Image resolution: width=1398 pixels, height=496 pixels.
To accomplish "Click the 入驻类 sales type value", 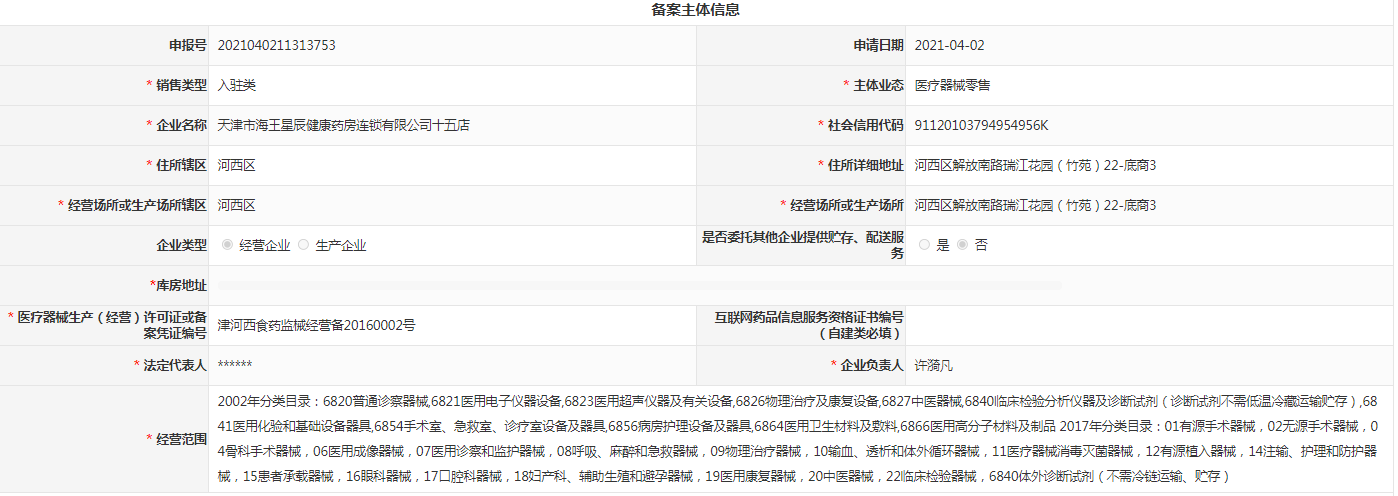I will (x=237, y=86).
